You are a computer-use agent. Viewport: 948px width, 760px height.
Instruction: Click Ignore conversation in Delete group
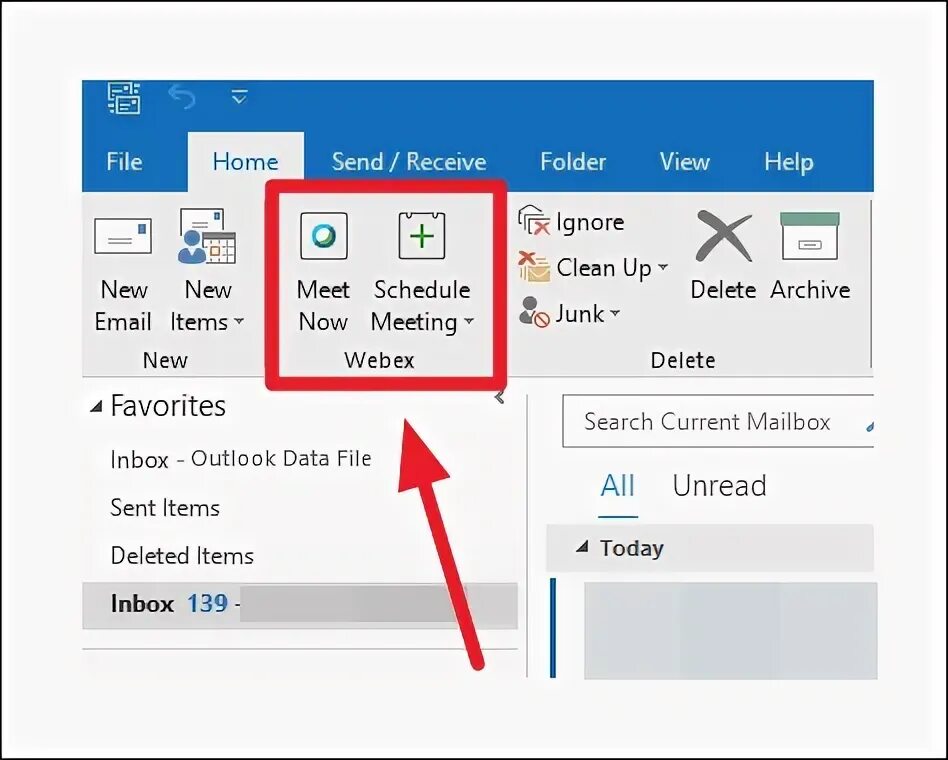(x=571, y=222)
